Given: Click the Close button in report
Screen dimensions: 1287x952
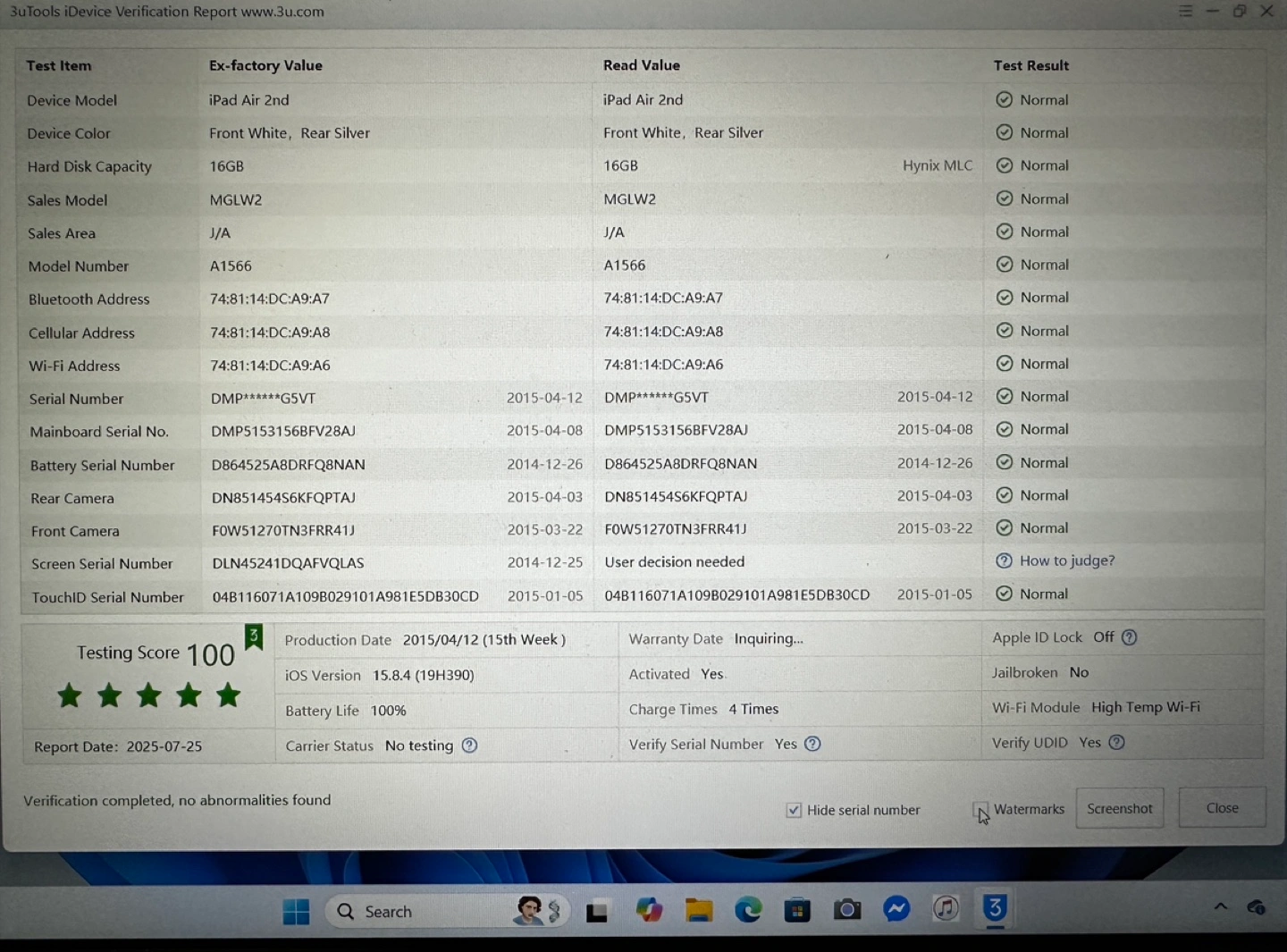Looking at the screenshot, I should [1222, 807].
